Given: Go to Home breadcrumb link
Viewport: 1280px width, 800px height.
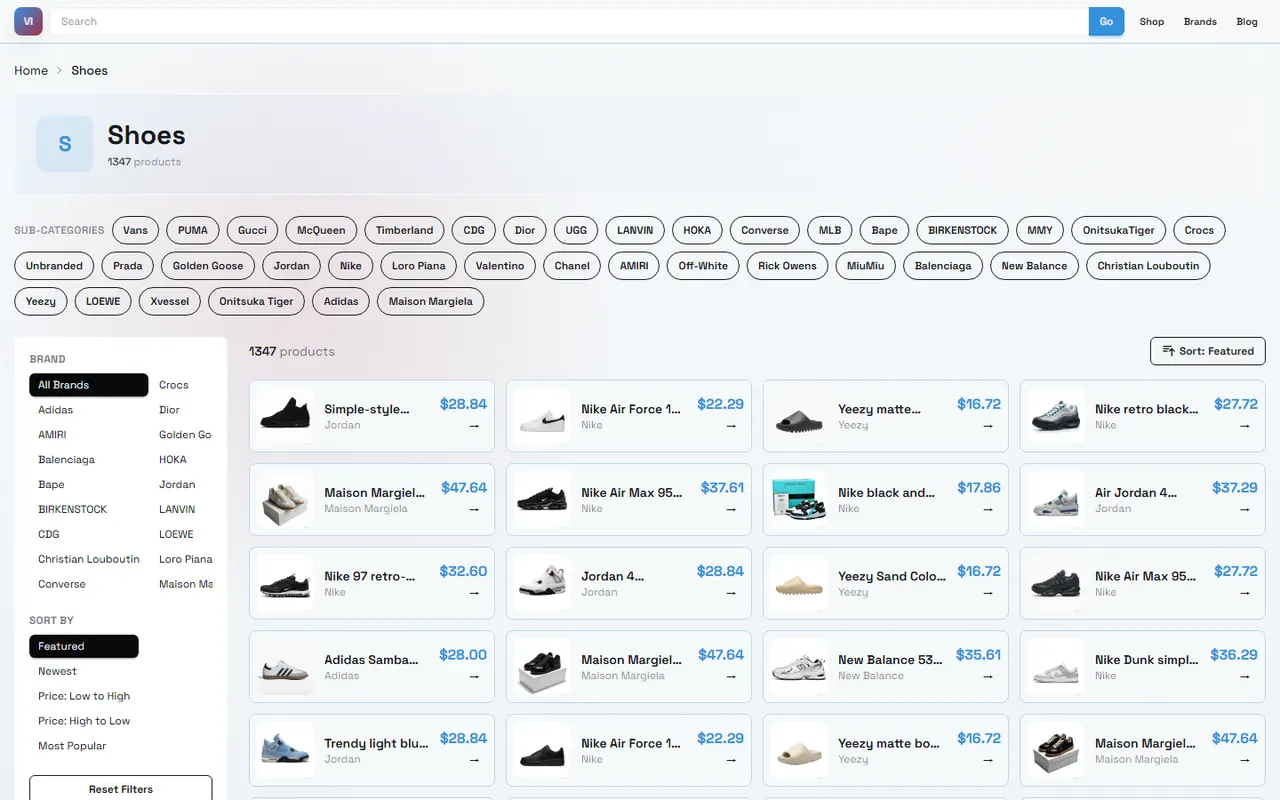Looking at the screenshot, I should coord(31,71).
